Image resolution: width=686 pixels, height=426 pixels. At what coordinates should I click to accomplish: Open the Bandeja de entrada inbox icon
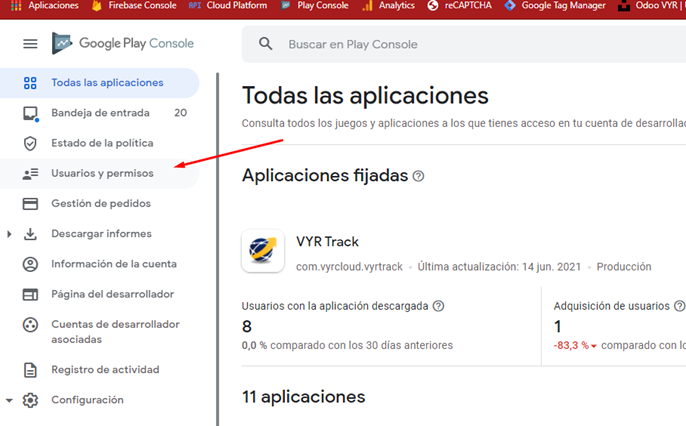pos(30,113)
